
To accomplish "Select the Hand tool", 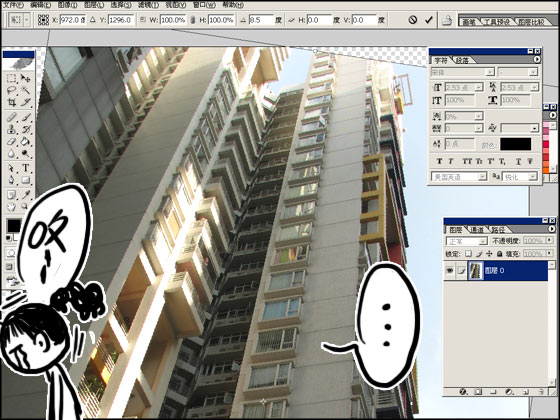I will click(x=12, y=206).
